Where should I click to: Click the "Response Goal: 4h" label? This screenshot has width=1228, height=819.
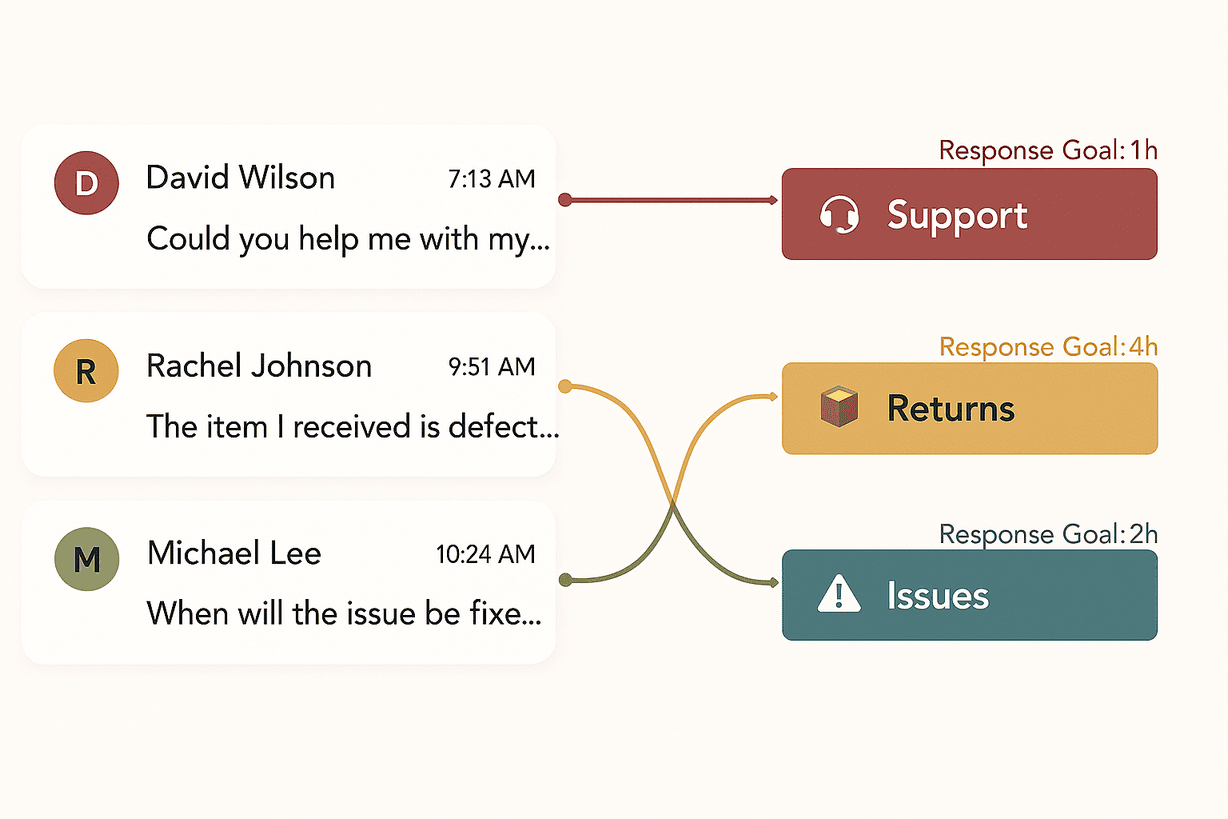pyautogui.click(x=1048, y=347)
